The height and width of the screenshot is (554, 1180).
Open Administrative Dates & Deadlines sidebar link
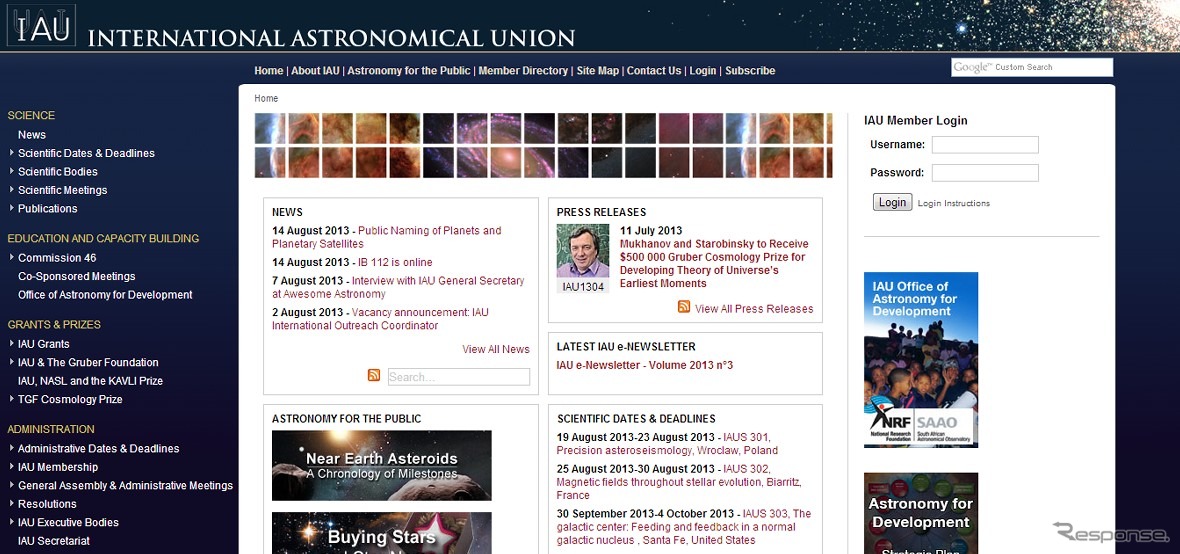point(99,449)
